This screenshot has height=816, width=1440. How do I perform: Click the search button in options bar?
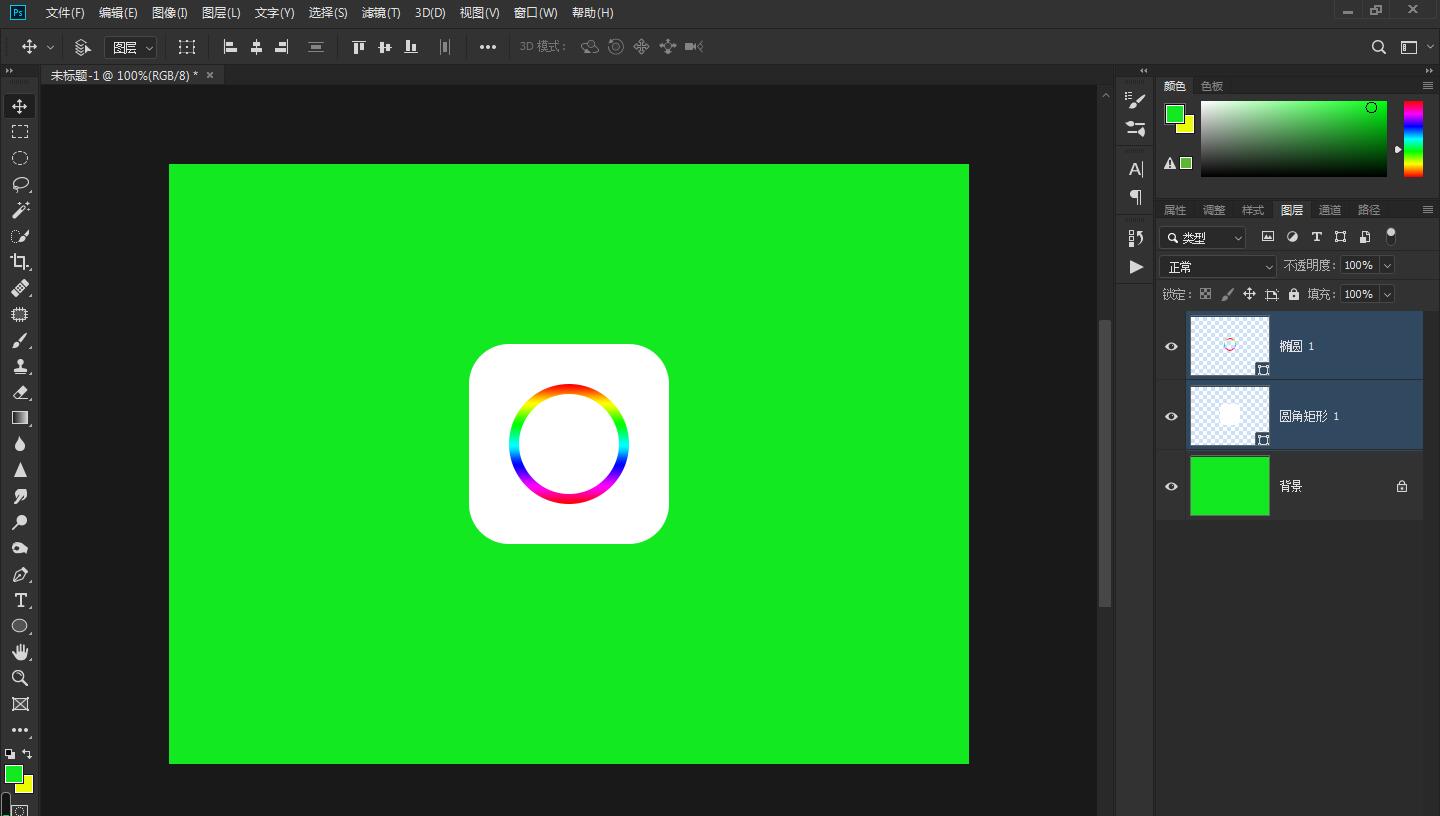point(1378,47)
